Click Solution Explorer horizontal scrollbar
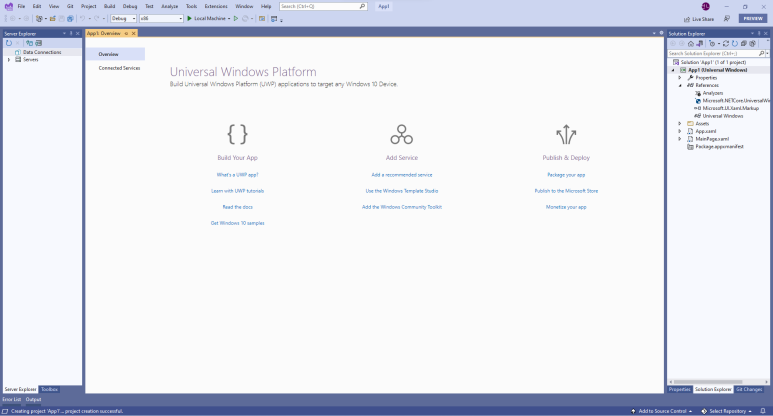This screenshot has width=773, height=416. pos(707,382)
